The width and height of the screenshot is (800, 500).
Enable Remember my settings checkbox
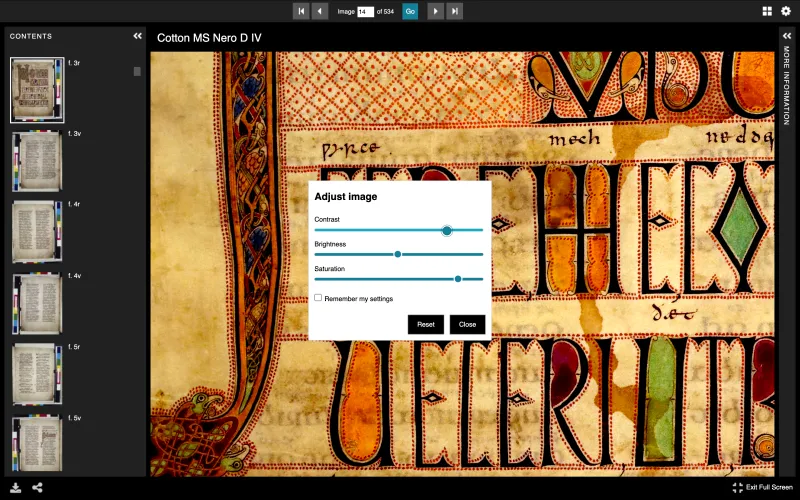tap(318, 297)
